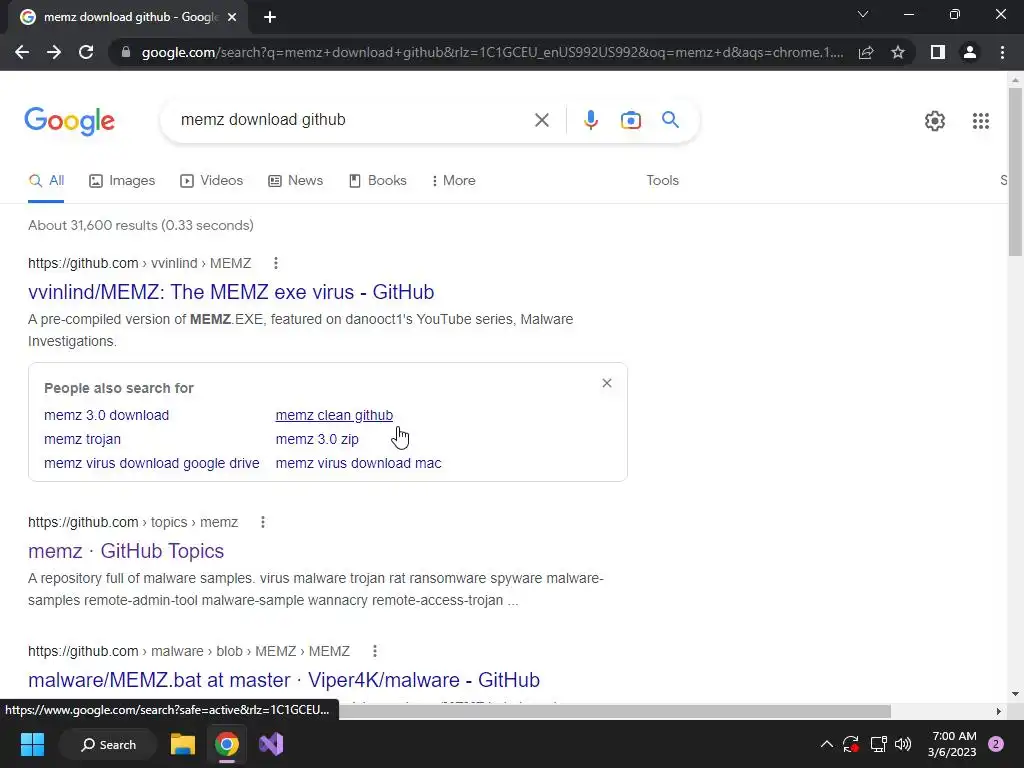This screenshot has height=768, width=1024.
Task: Expand the More search filters menu
Action: click(x=453, y=181)
